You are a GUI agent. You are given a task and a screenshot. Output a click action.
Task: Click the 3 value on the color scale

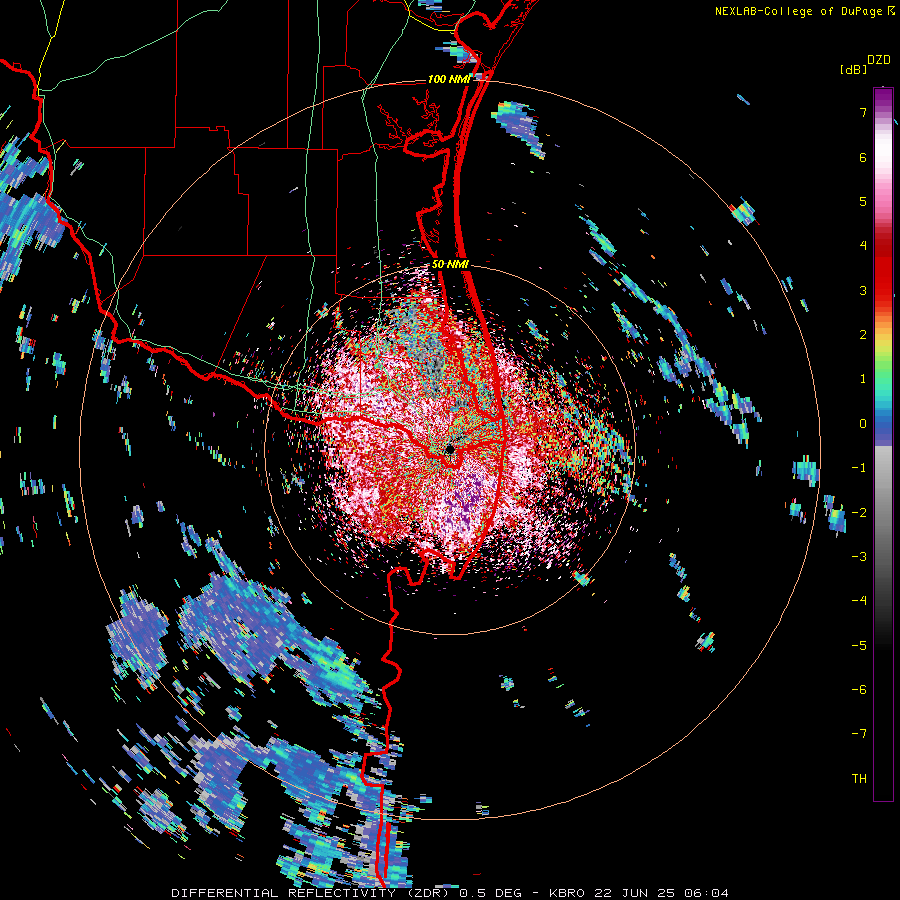pyautogui.click(x=863, y=290)
